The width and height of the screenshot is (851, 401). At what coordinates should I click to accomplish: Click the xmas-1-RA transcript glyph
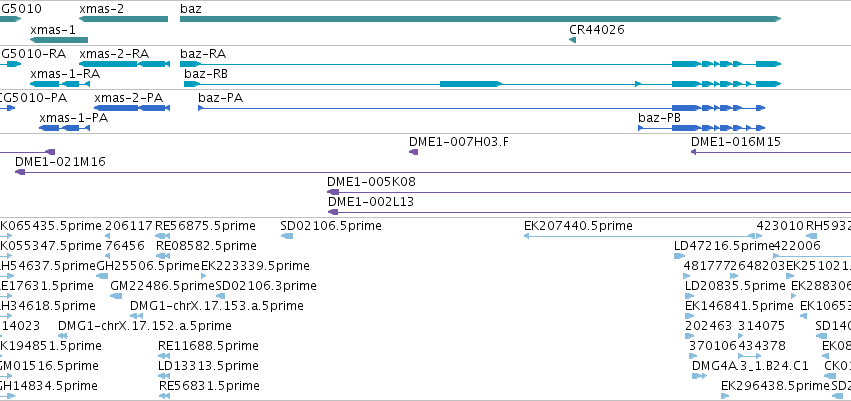pyautogui.click(x=68, y=84)
